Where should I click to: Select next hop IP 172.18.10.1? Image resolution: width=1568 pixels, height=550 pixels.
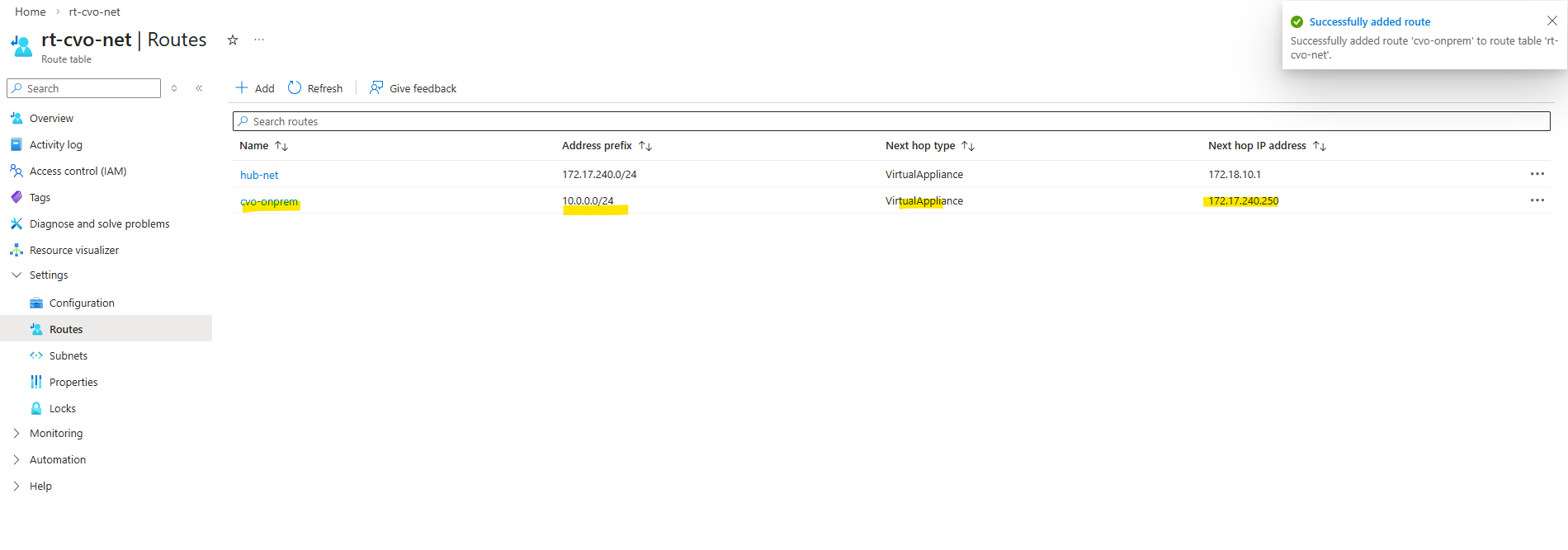pos(1235,175)
